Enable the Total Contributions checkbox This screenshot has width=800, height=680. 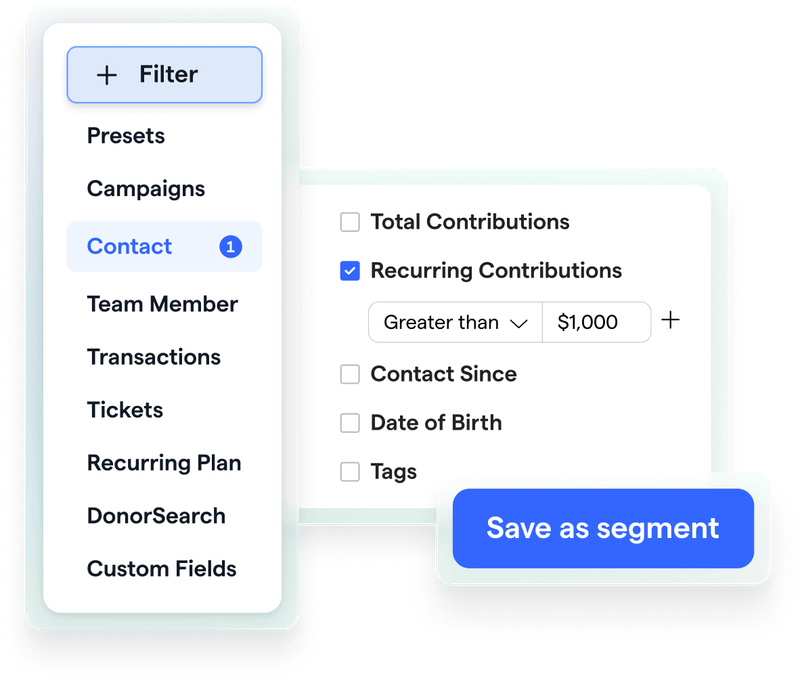[350, 222]
